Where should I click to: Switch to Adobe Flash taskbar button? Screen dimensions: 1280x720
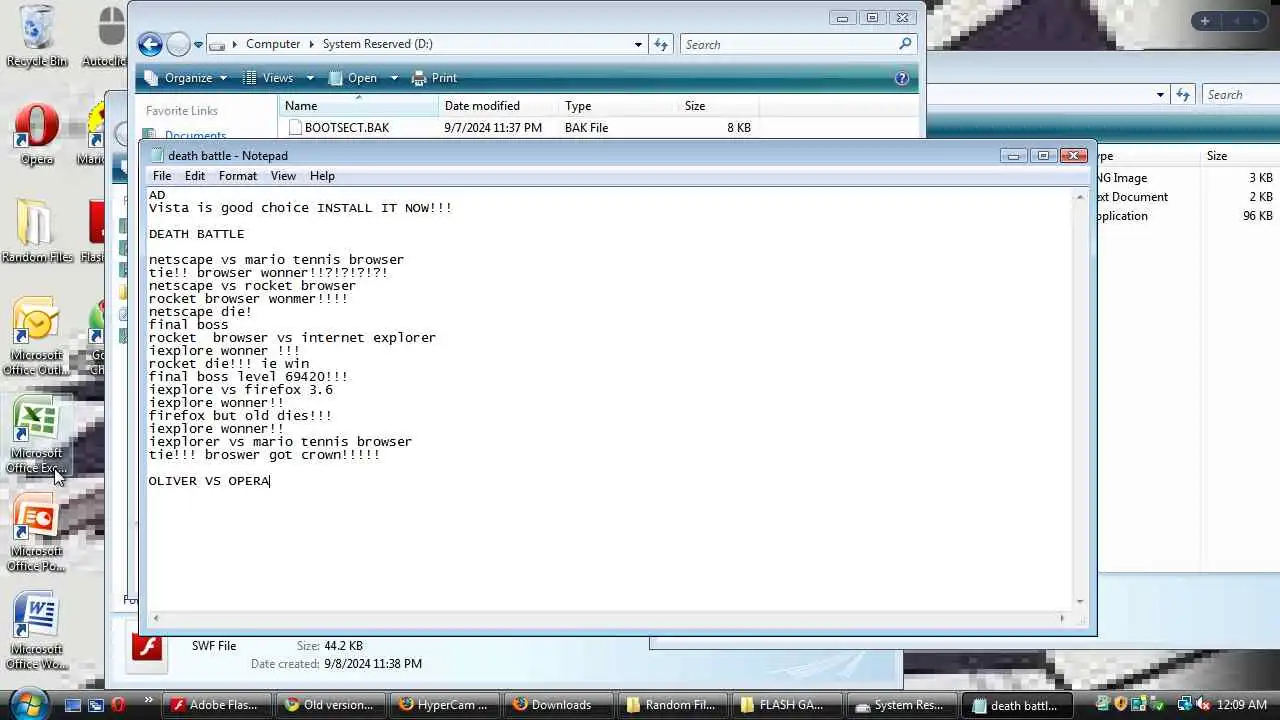click(218, 705)
